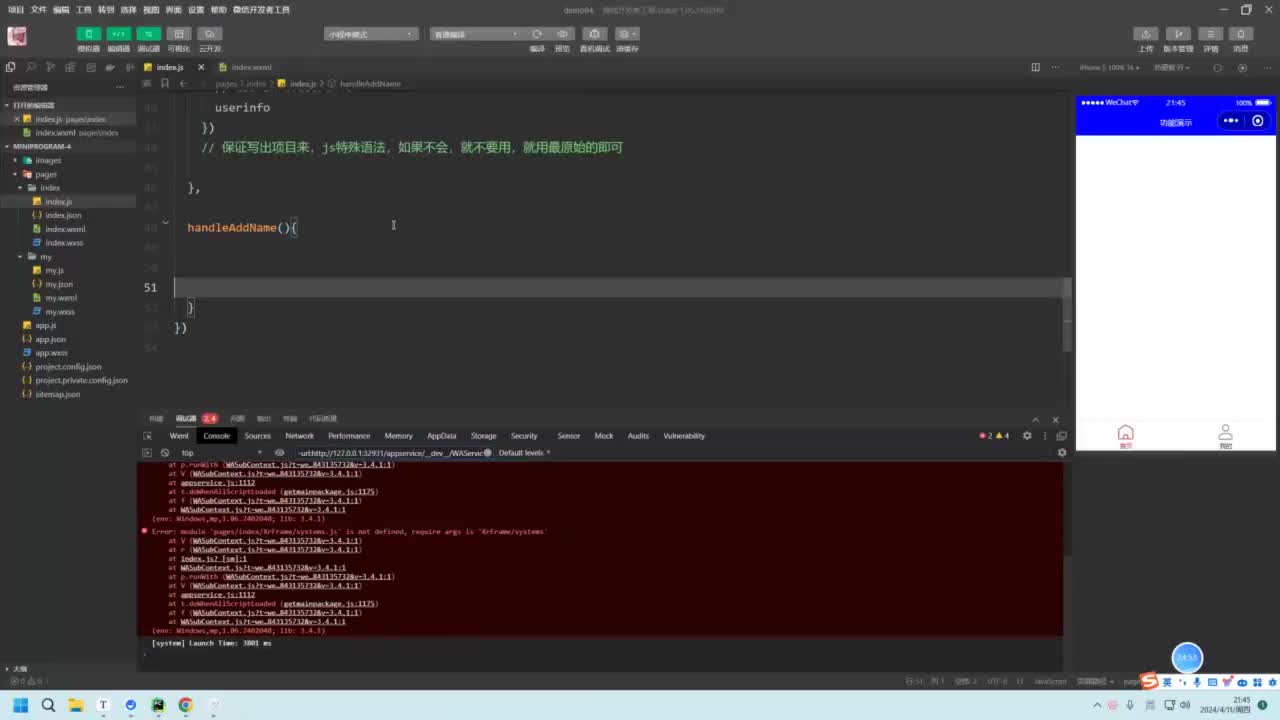Switch to the AppData devtools tab
Screen dimensions: 1280x720
441,436
